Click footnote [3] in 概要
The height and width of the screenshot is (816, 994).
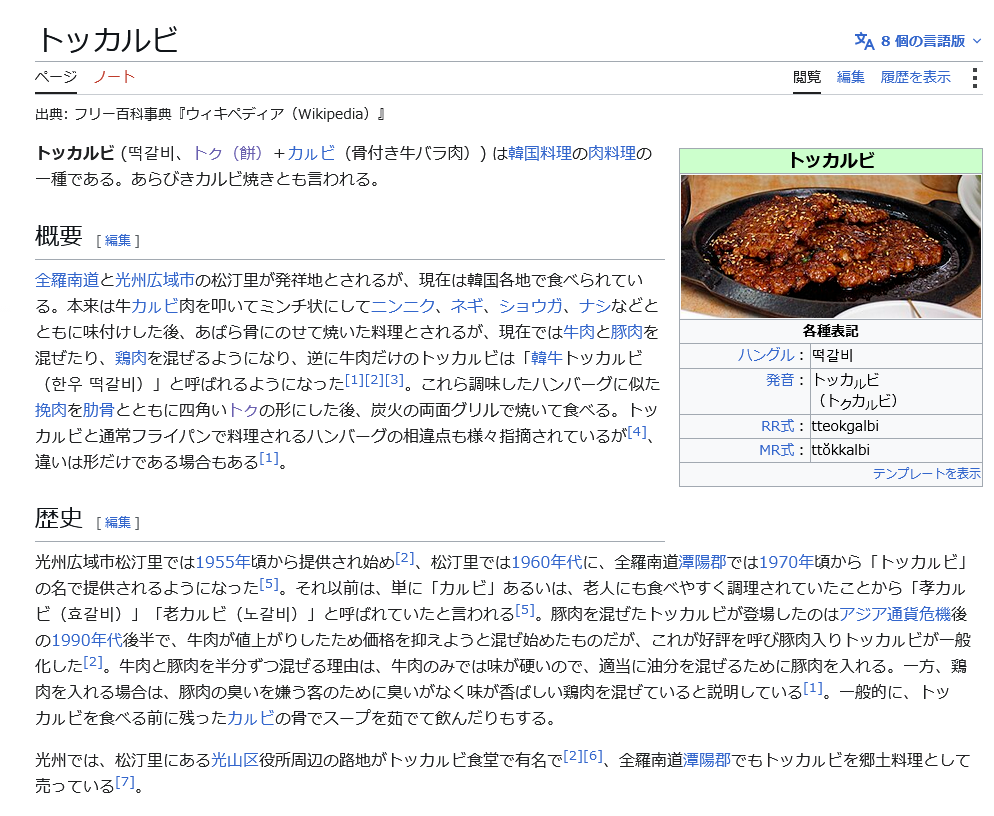[x=394, y=380]
